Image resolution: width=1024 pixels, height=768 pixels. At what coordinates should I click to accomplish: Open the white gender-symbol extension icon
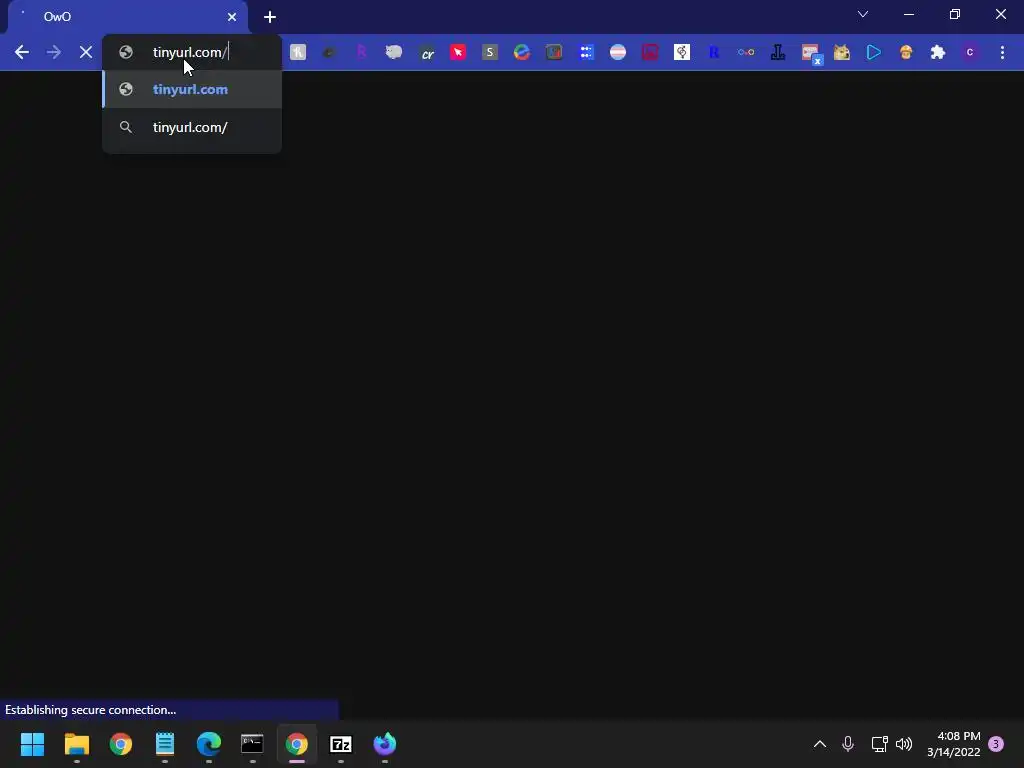682,52
